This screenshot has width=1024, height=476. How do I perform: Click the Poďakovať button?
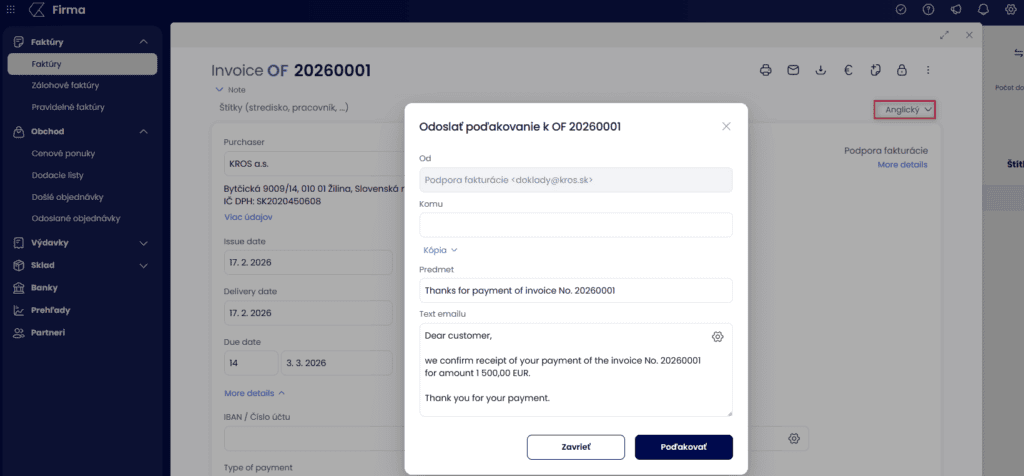(x=683, y=446)
